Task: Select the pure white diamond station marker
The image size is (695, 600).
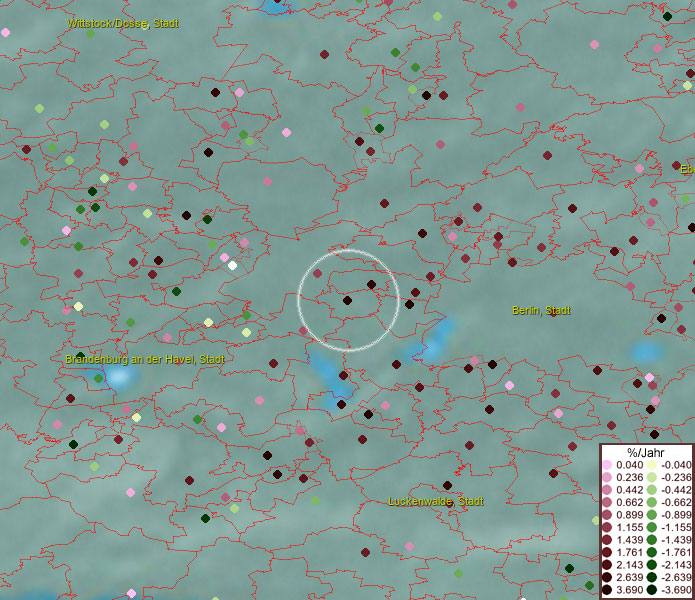Action: 232,265
